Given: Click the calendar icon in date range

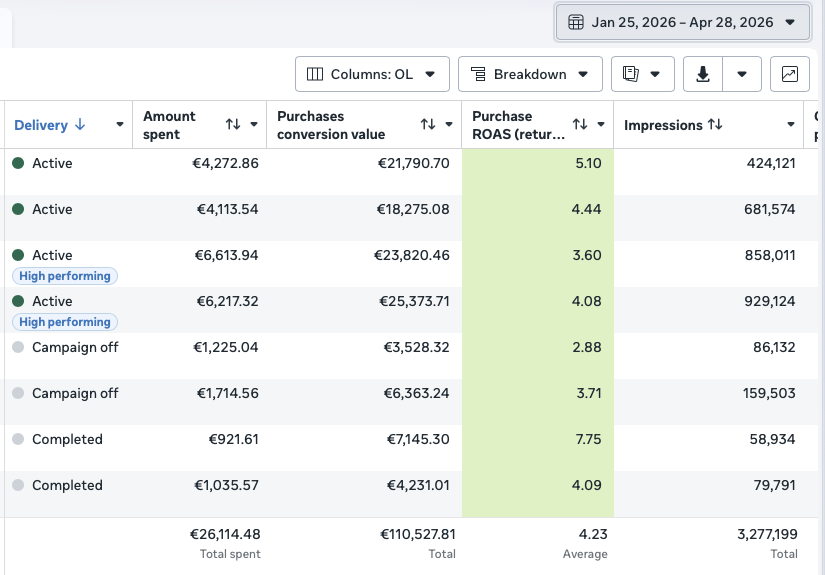Looking at the screenshot, I should click(x=576, y=22).
